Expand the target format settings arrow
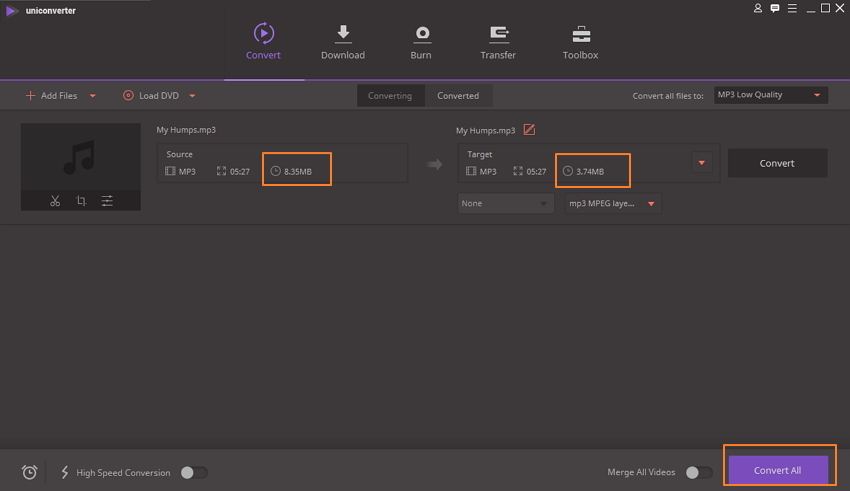850x491 pixels. click(701, 163)
